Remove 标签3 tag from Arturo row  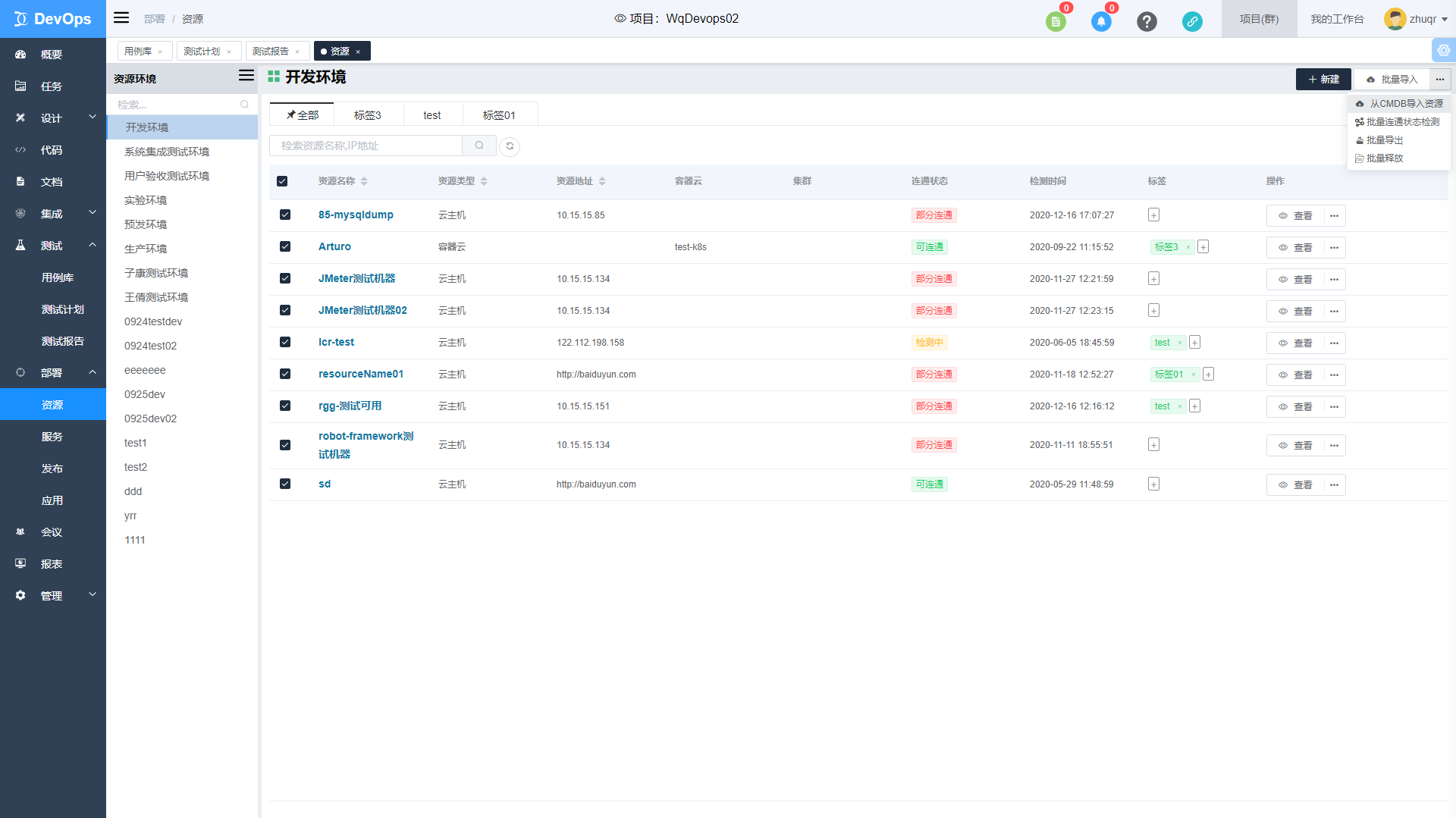click(1188, 247)
